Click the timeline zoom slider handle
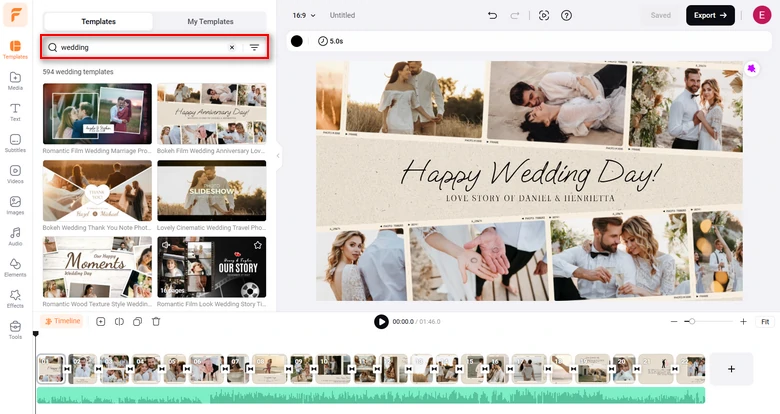Image resolution: width=780 pixels, height=414 pixels. coord(691,321)
